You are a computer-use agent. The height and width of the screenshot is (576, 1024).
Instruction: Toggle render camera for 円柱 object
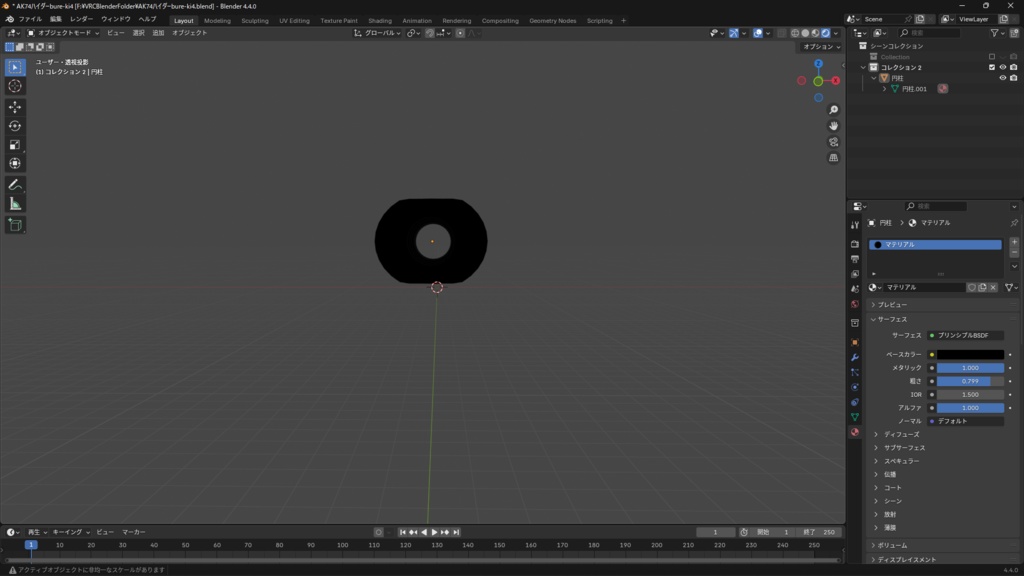point(1014,78)
